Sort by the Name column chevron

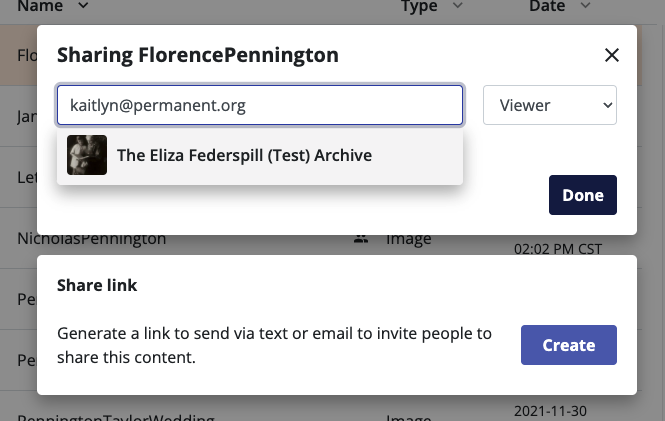click(82, 6)
